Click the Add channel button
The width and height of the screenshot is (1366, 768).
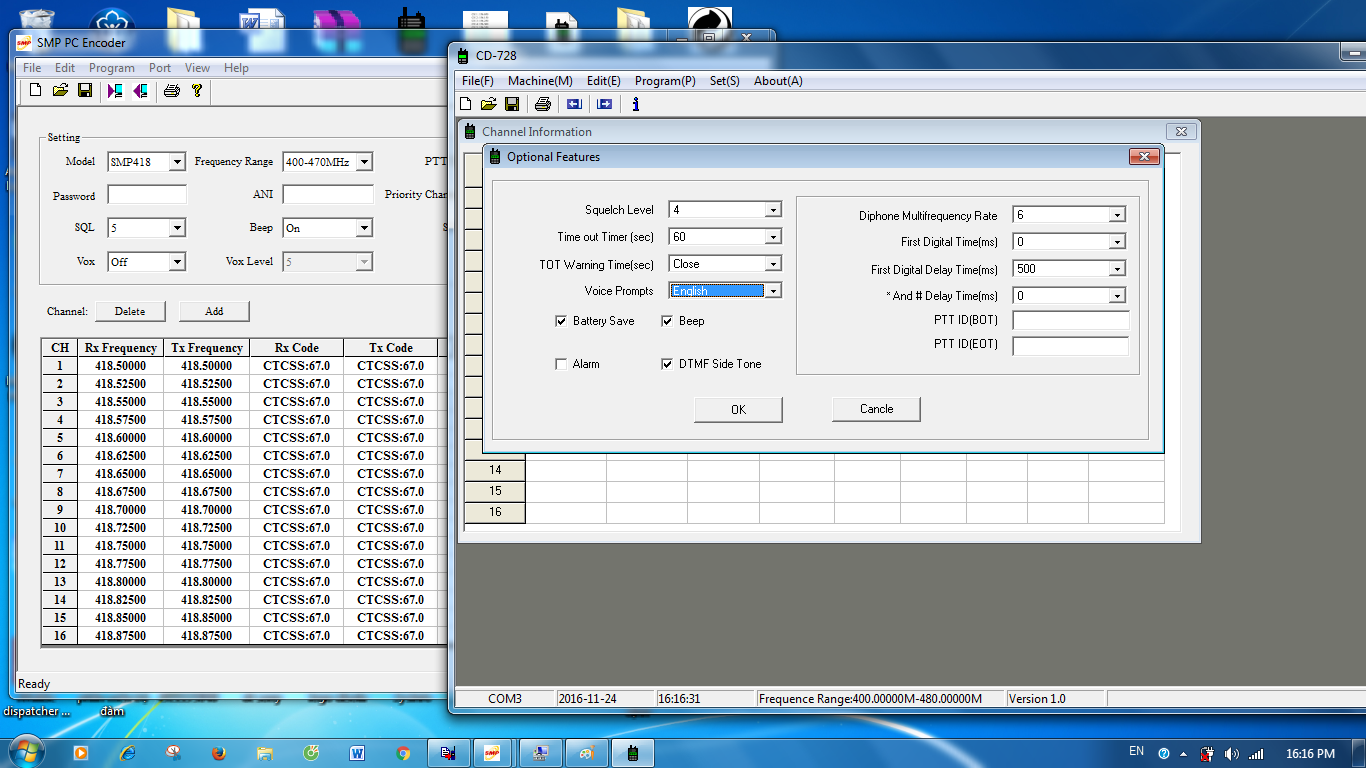point(214,311)
